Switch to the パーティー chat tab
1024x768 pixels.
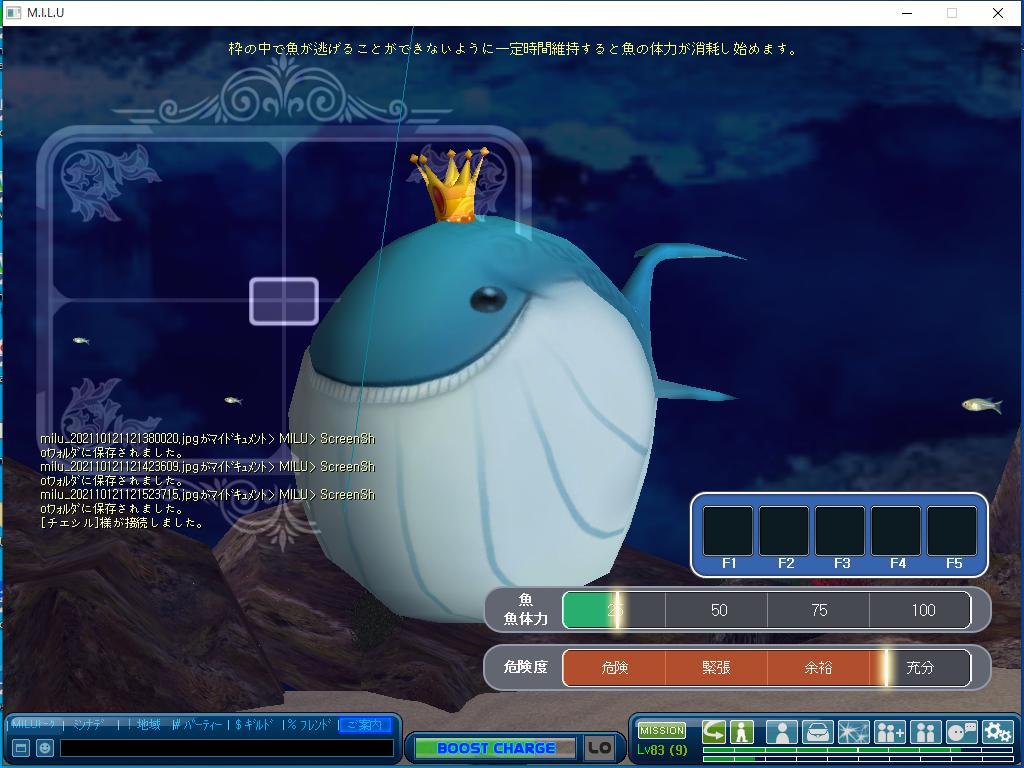(199, 725)
